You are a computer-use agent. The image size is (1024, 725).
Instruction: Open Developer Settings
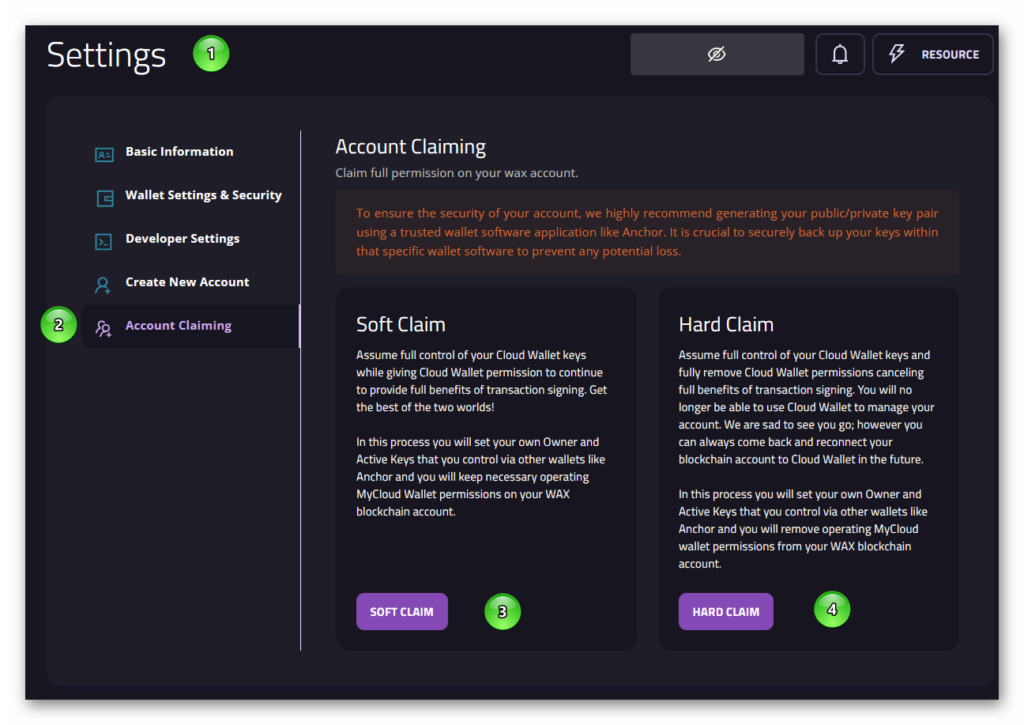click(x=182, y=239)
